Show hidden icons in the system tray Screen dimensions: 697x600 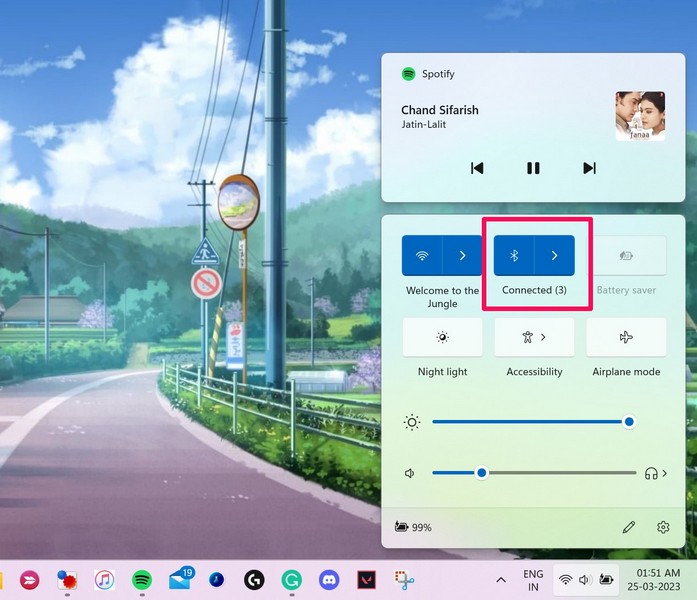pyautogui.click(x=501, y=579)
